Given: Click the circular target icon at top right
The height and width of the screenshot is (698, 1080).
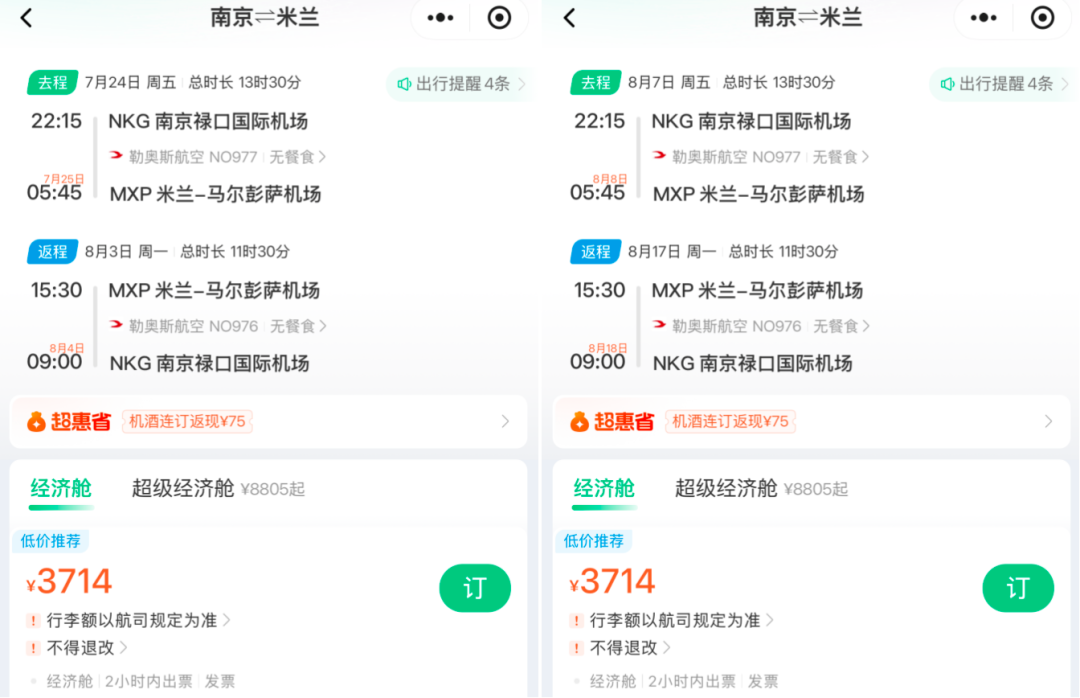Looking at the screenshot, I should pyautogui.click(x=499, y=18).
